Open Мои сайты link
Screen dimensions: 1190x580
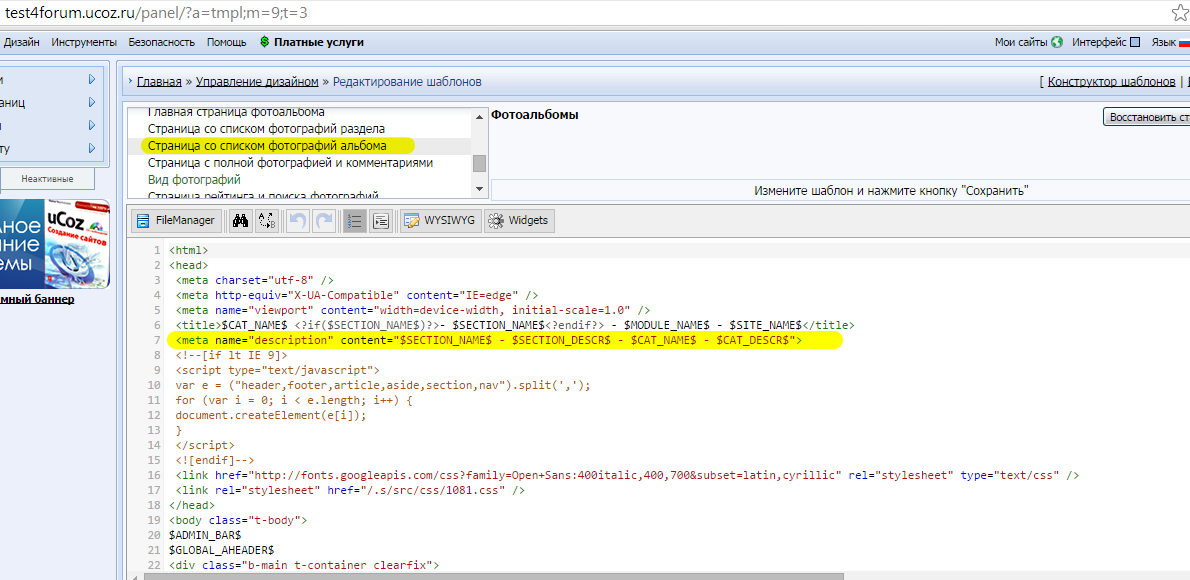[x=1021, y=43]
